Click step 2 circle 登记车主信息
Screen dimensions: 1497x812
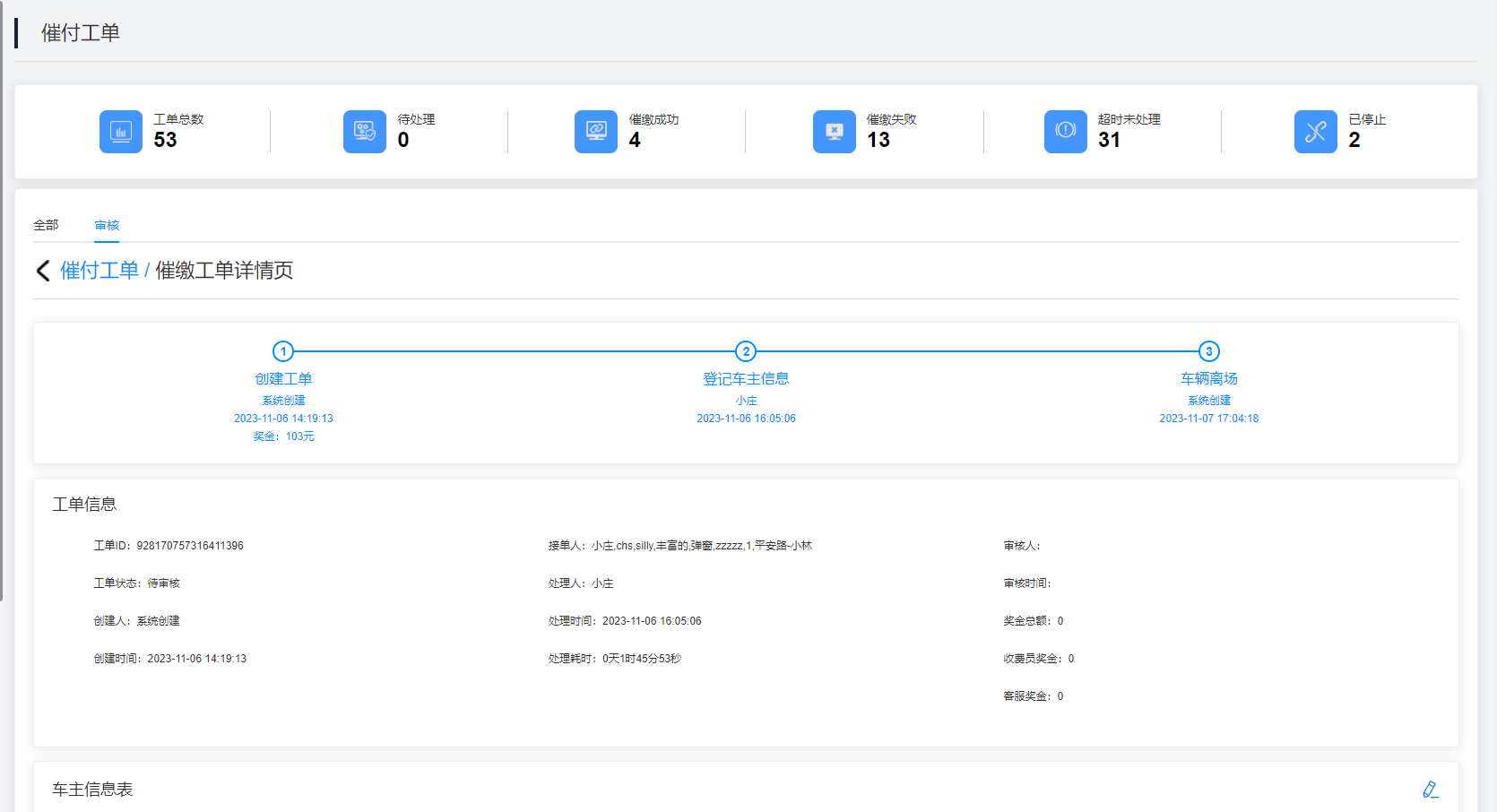tap(746, 351)
